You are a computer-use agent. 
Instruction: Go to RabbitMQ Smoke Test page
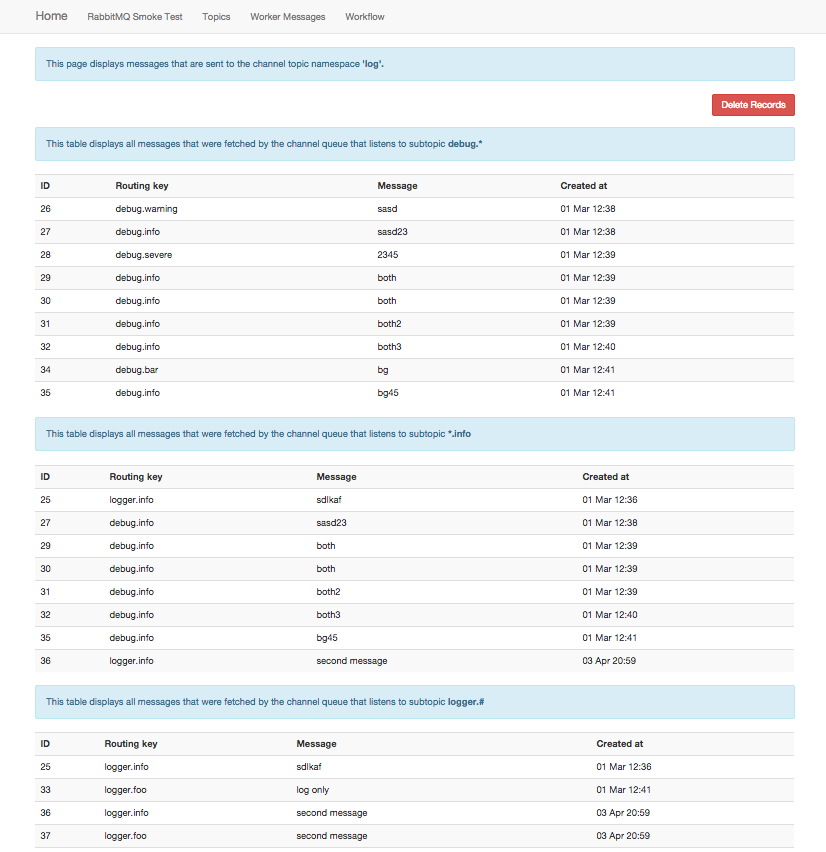pos(135,17)
